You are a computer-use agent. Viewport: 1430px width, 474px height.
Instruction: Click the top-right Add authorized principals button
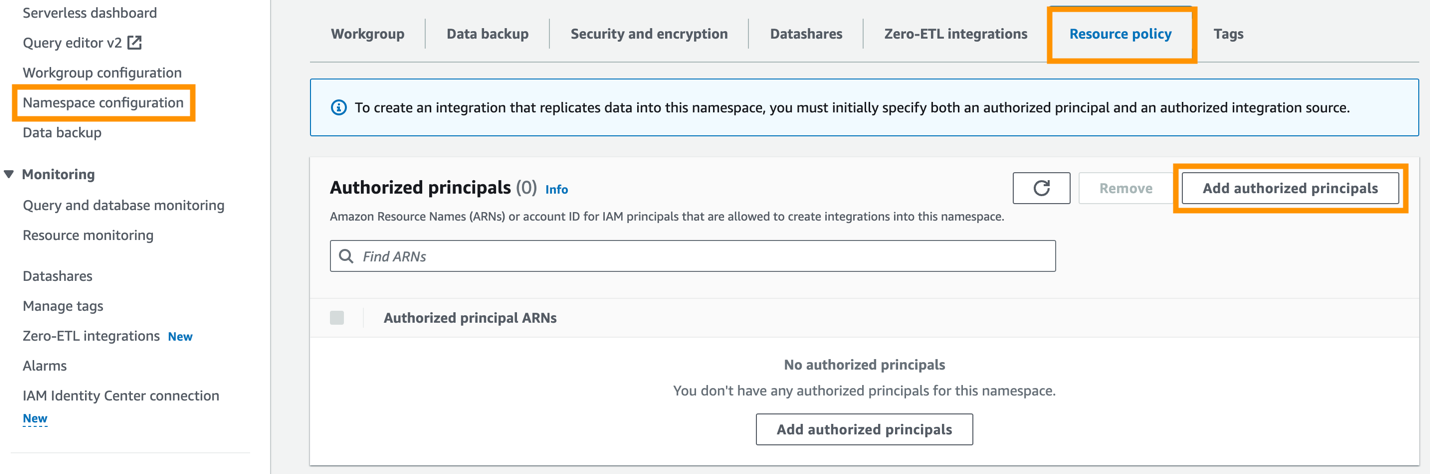point(1290,188)
